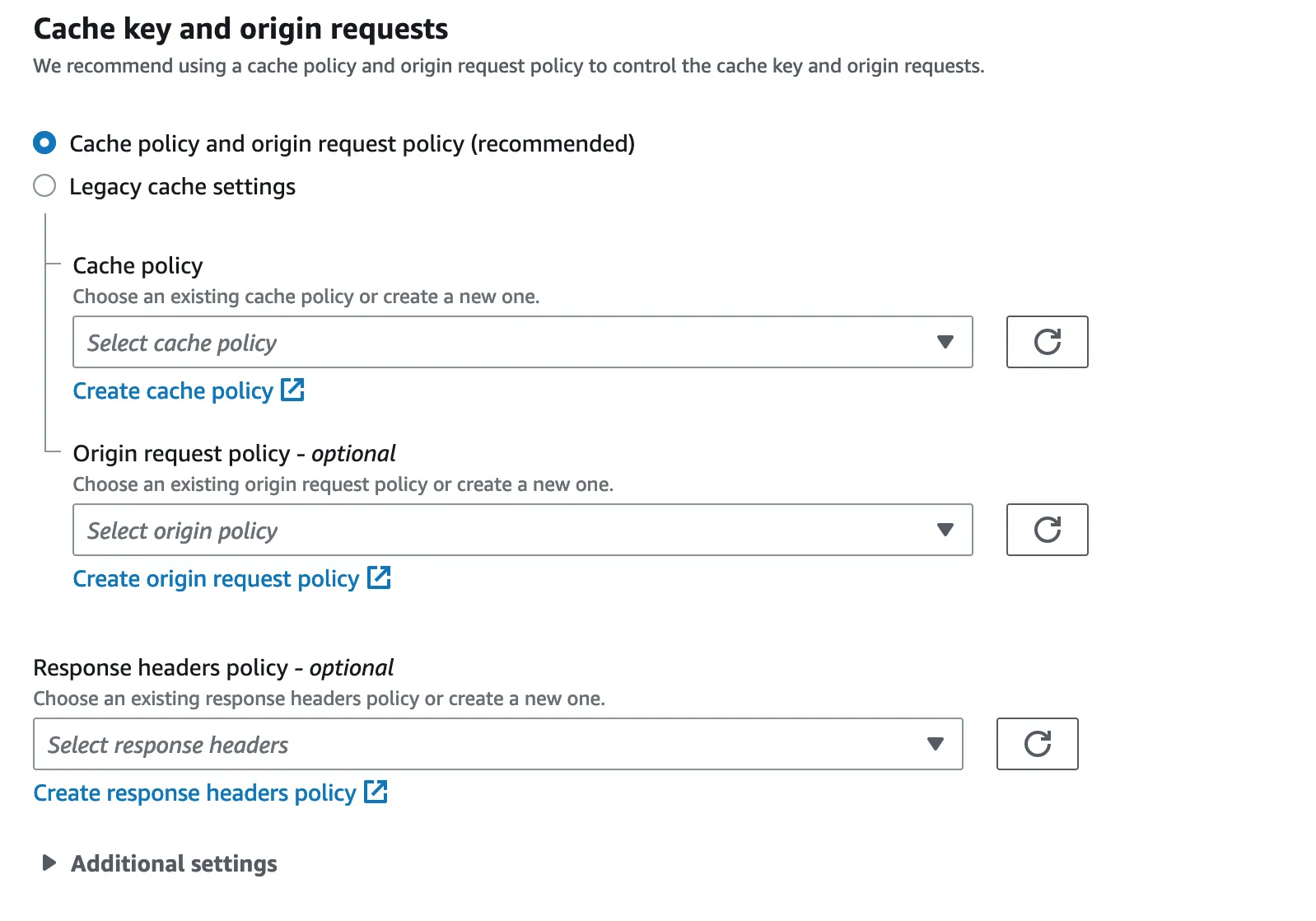Refresh the cache policy list
Image resolution: width=1316 pixels, height=921 pixels.
pyautogui.click(x=1047, y=342)
